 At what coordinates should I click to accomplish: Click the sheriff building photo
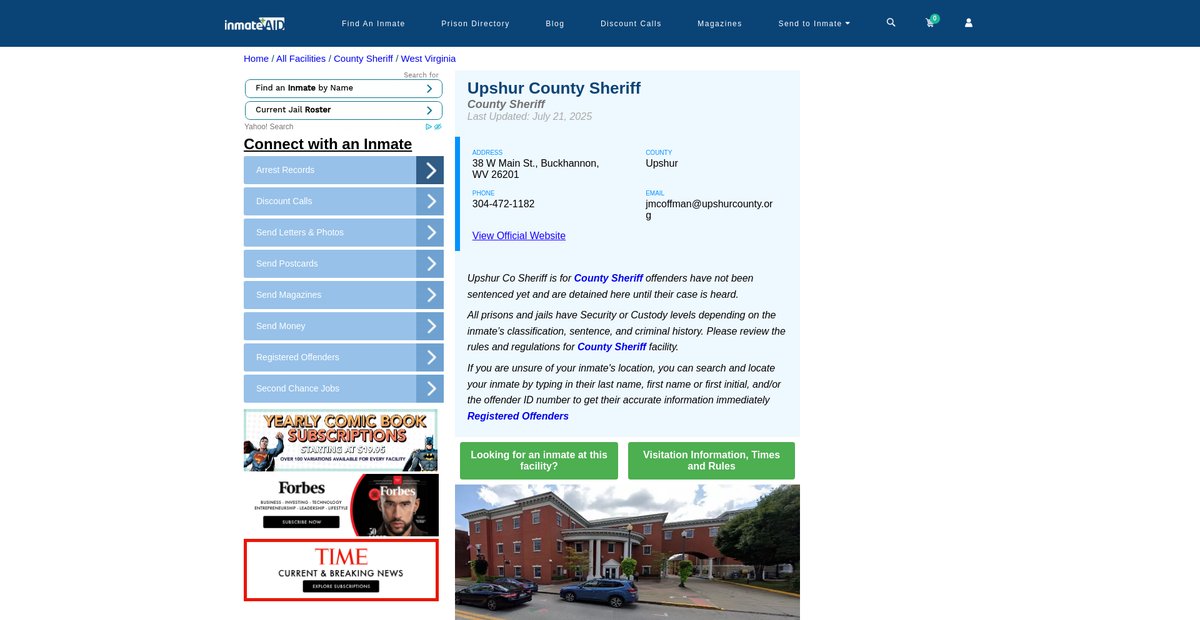pyautogui.click(x=627, y=552)
